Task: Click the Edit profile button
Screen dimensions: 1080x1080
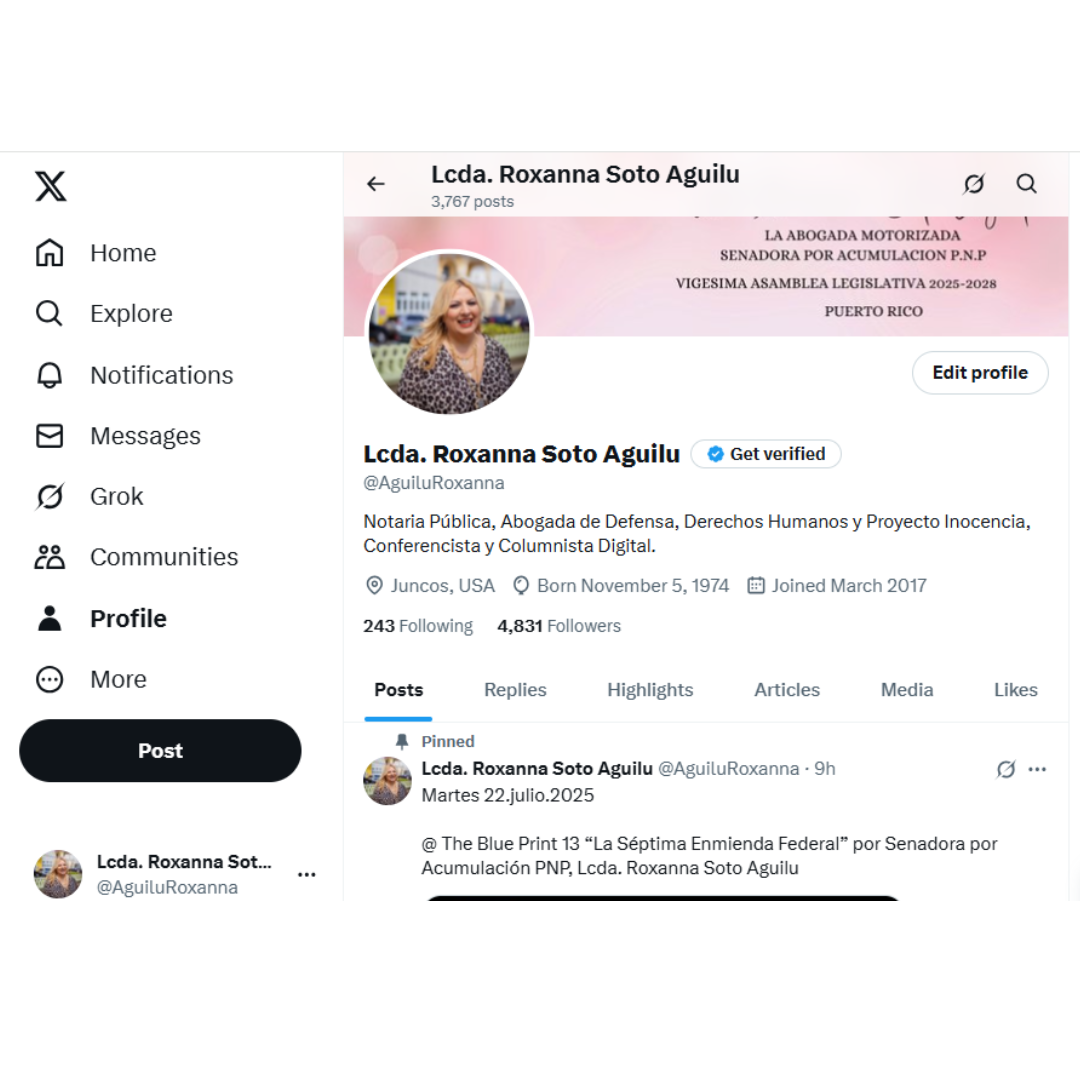Action: pos(980,373)
